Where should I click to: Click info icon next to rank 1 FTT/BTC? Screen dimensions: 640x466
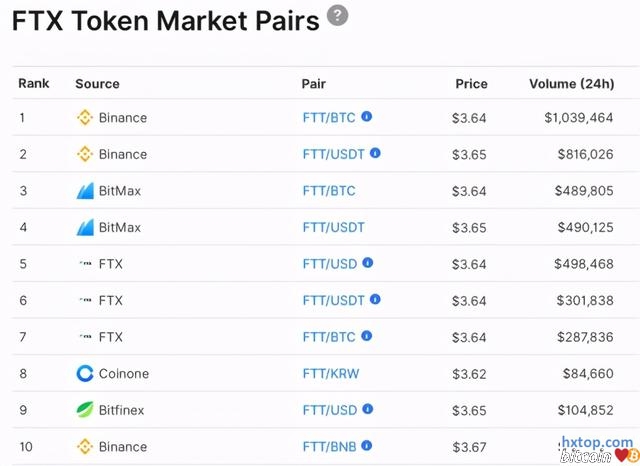click(367, 117)
